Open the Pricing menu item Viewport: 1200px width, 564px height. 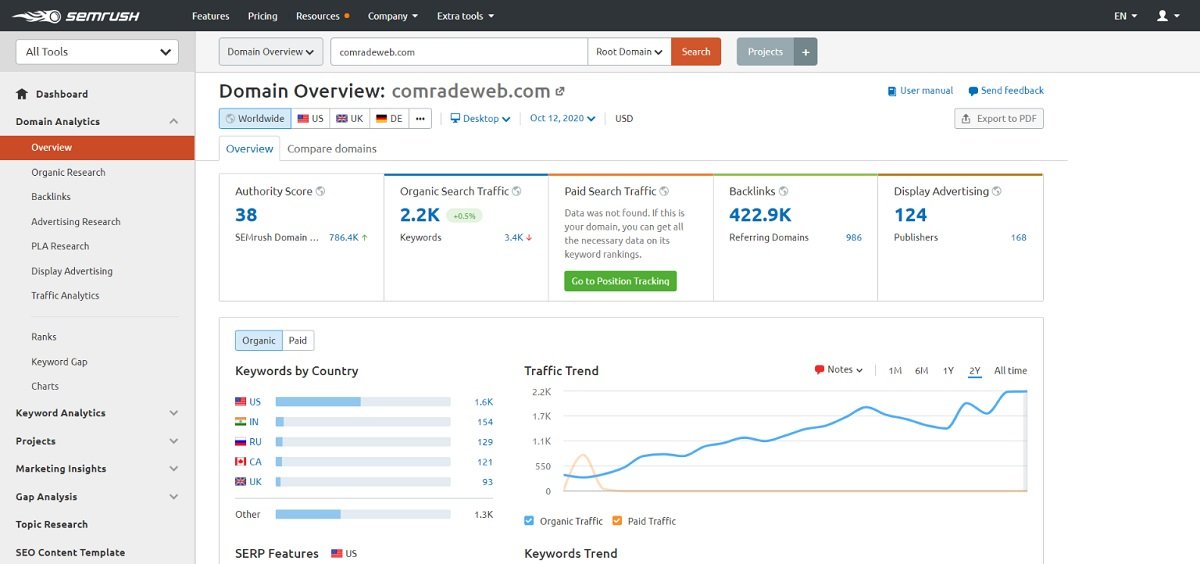click(262, 16)
